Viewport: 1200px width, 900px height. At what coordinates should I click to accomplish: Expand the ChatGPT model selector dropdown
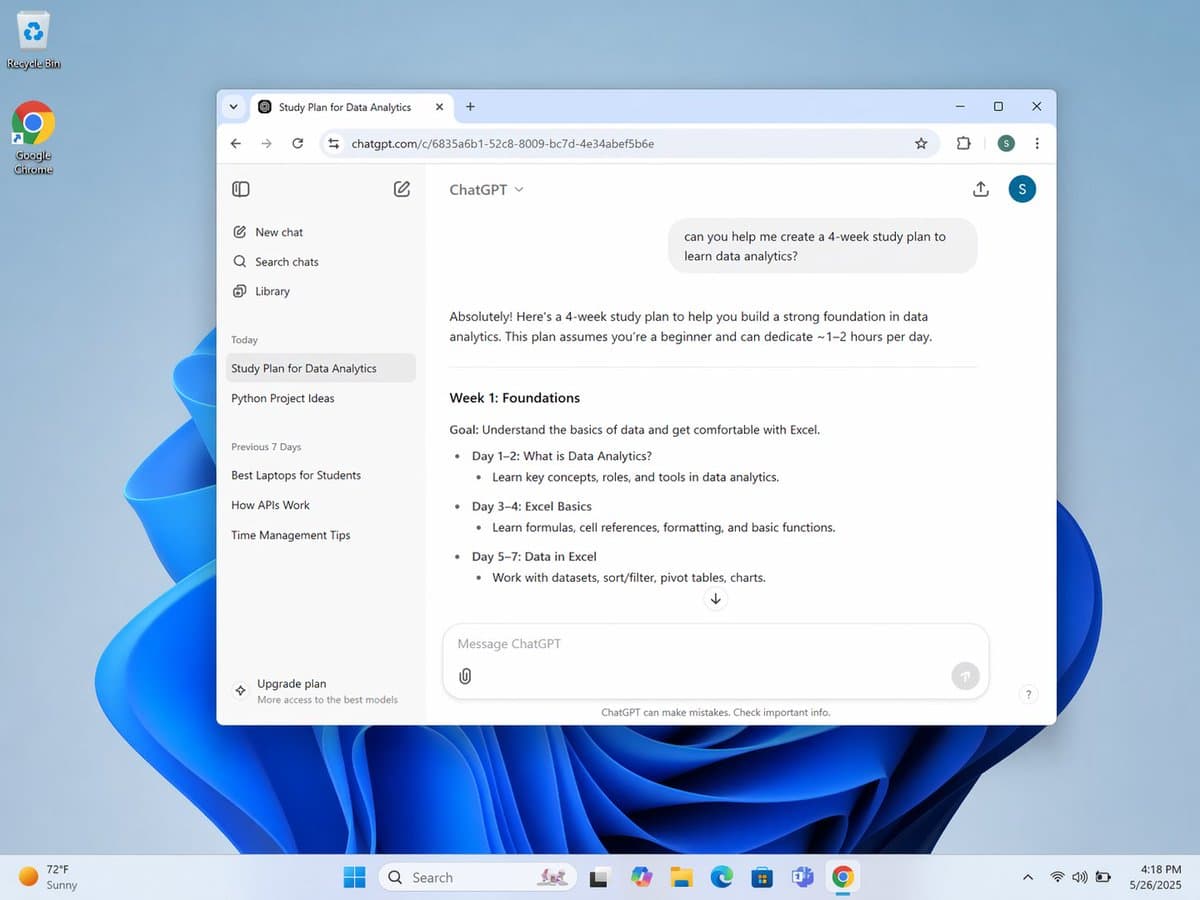[486, 189]
